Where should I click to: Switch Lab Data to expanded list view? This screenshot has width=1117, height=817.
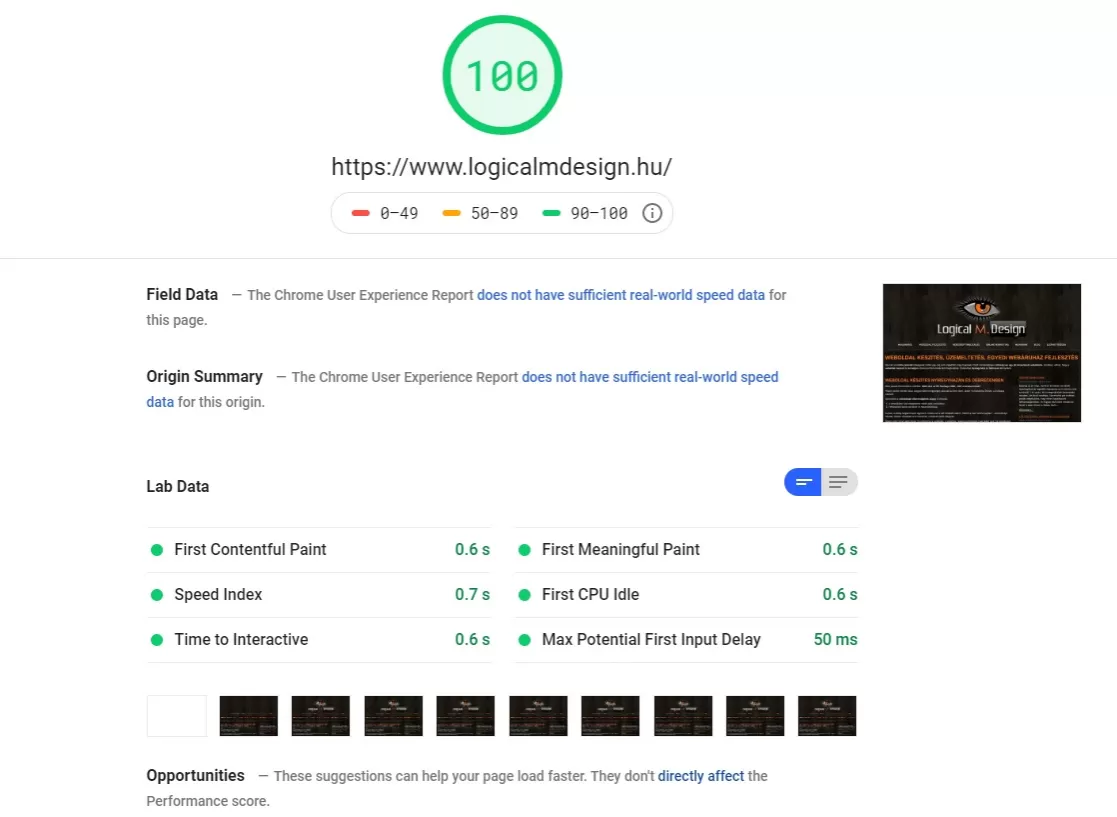[x=839, y=482]
